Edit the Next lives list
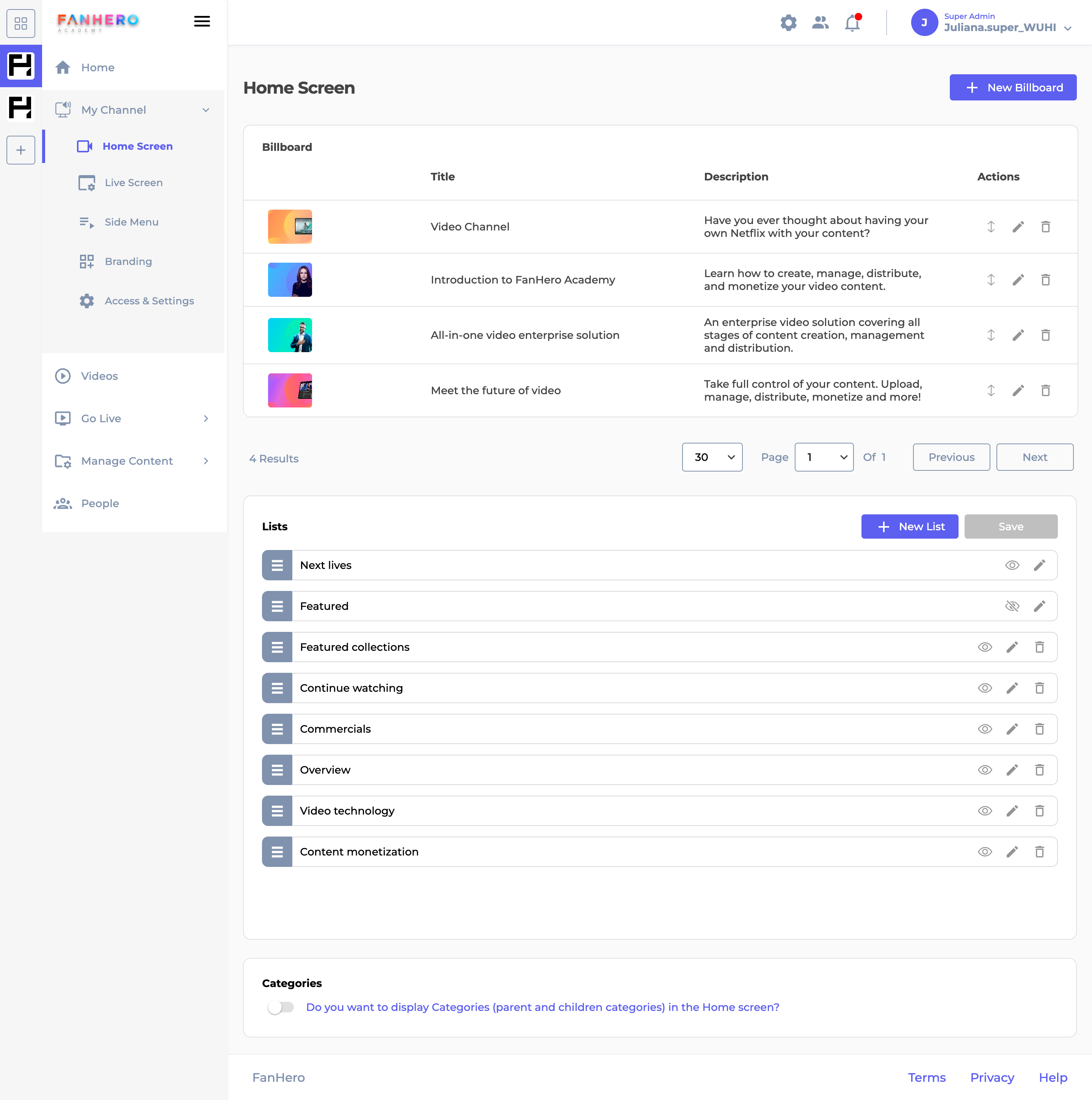 click(x=1040, y=565)
